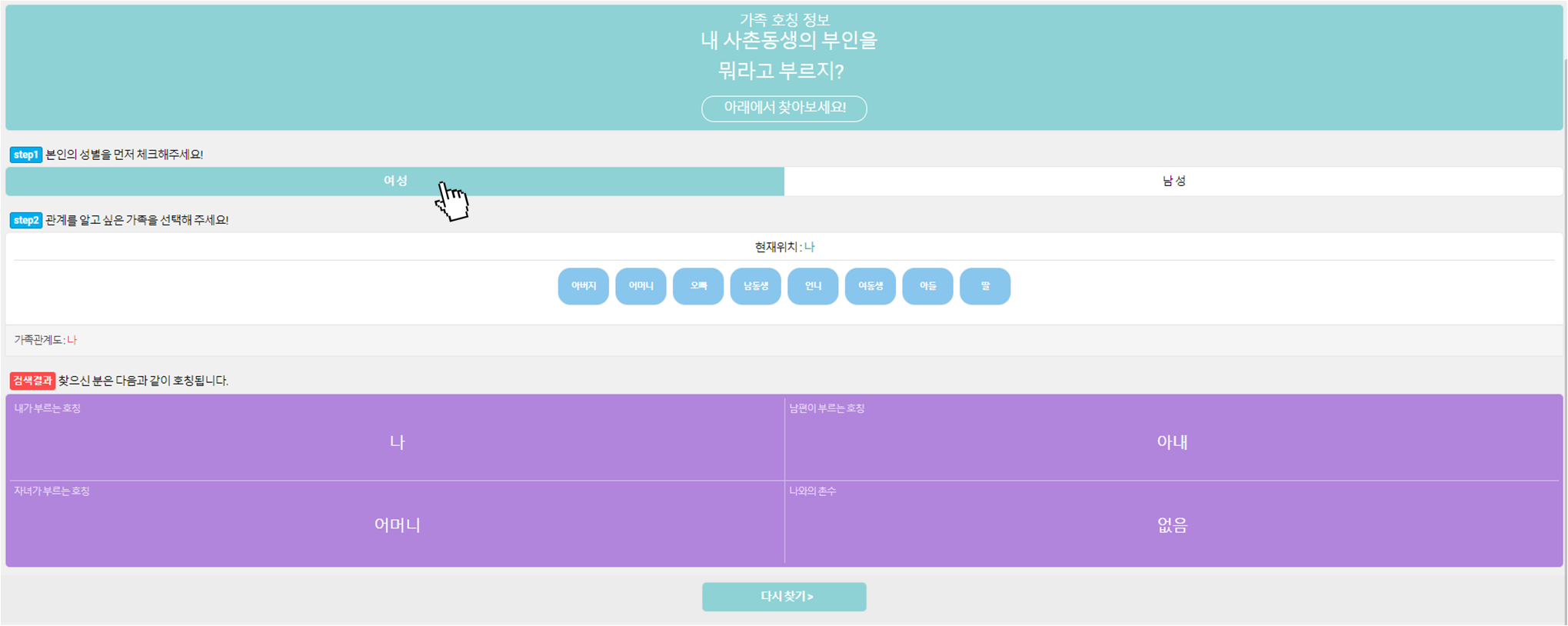Click the 뭐라고 부르지? headline text
Viewport: 1568px width, 626px height.
(x=781, y=72)
